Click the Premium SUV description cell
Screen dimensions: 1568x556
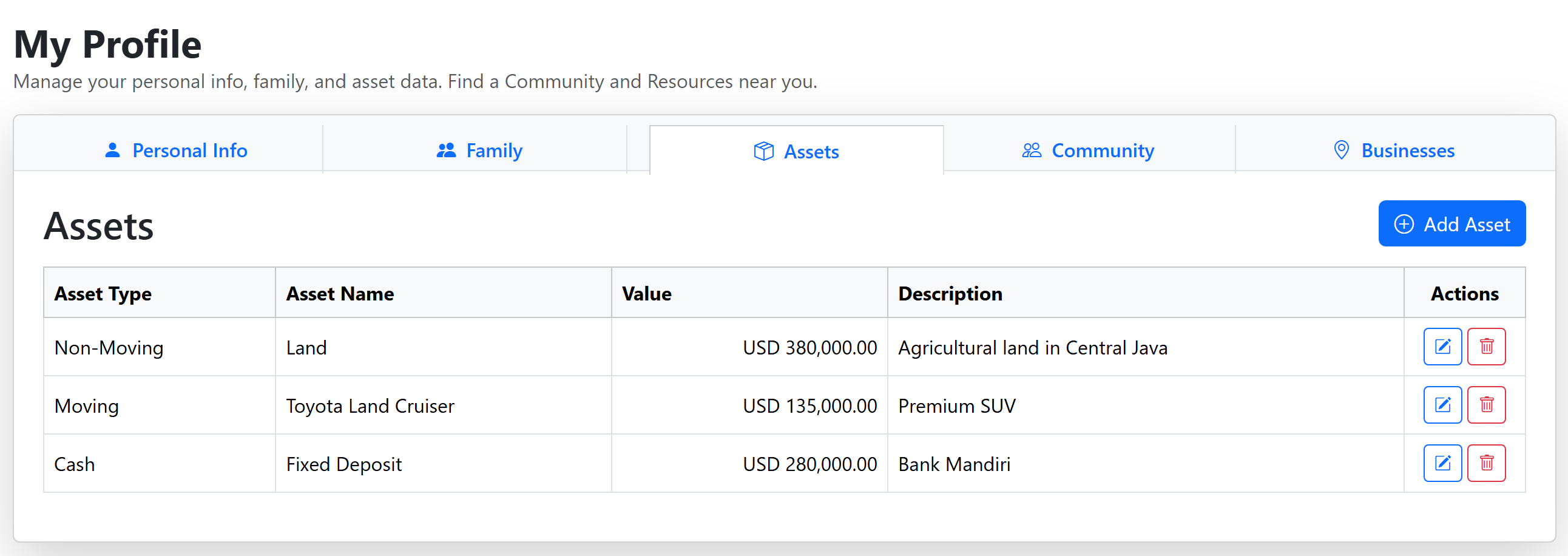pos(956,406)
